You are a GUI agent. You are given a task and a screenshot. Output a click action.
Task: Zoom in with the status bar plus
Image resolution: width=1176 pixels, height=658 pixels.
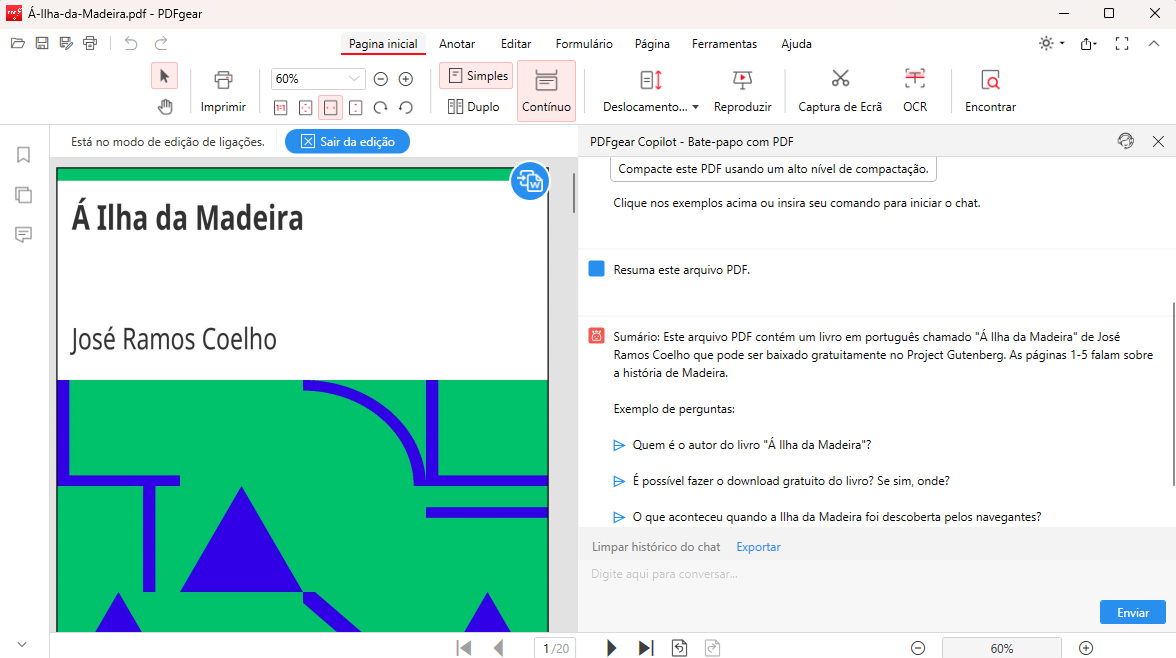click(1086, 648)
